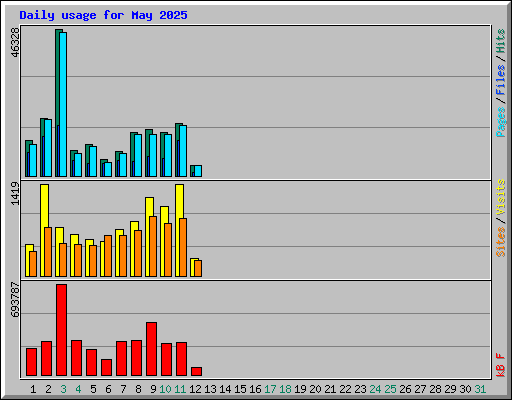Screen dimensions: 512x400
Task: Click day 29 on the bottom axis
Action: 450,389
